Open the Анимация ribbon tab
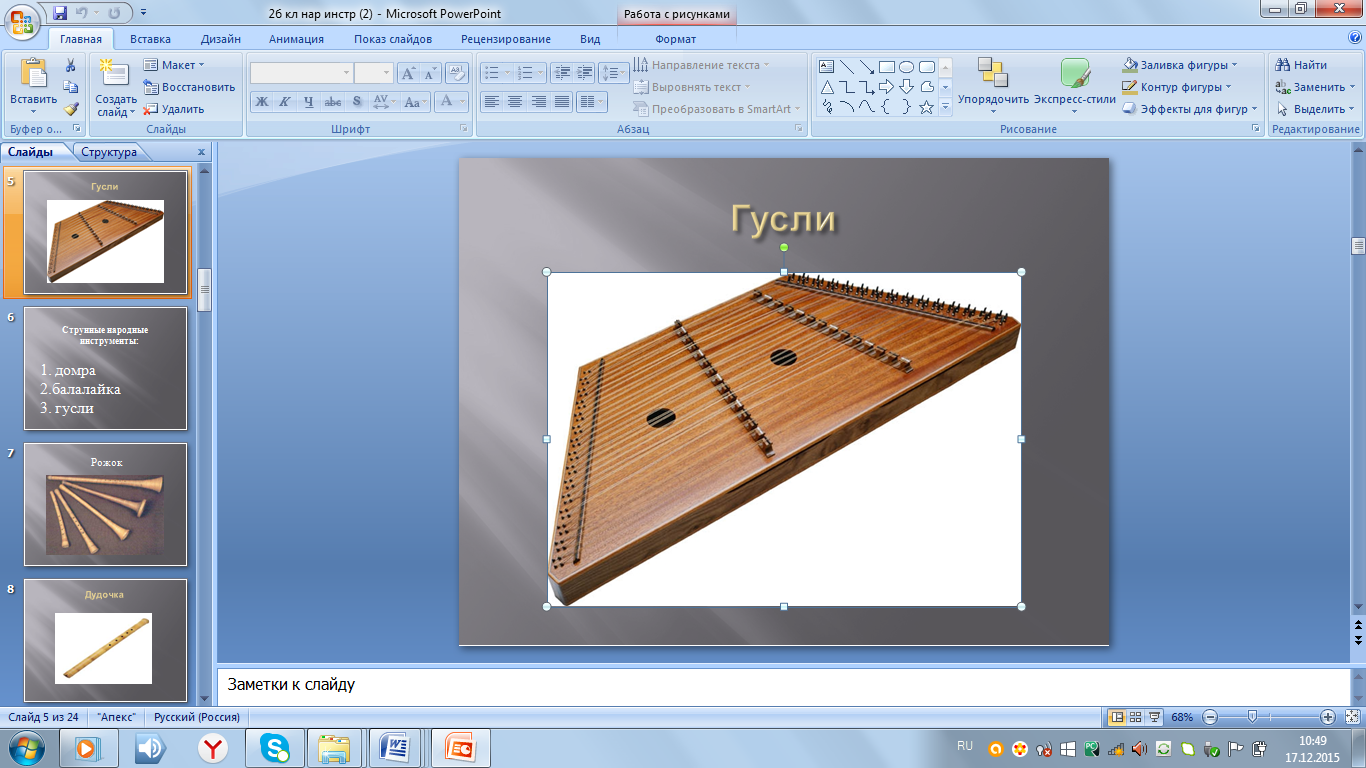Screen dimensions: 1366x768 pyautogui.click(x=296, y=39)
